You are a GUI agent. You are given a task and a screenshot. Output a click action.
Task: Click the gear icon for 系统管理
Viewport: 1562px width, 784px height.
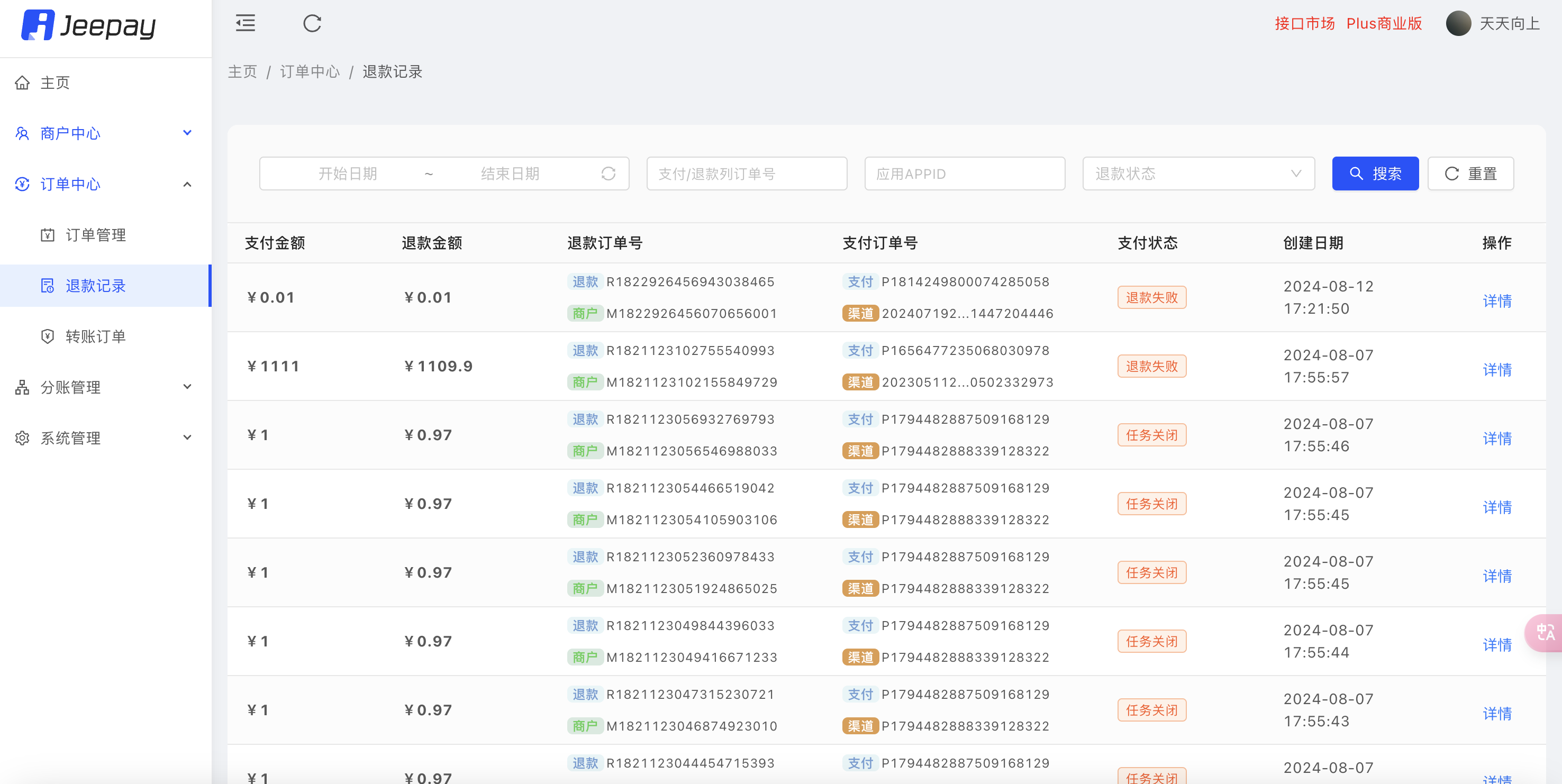[22, 438]
